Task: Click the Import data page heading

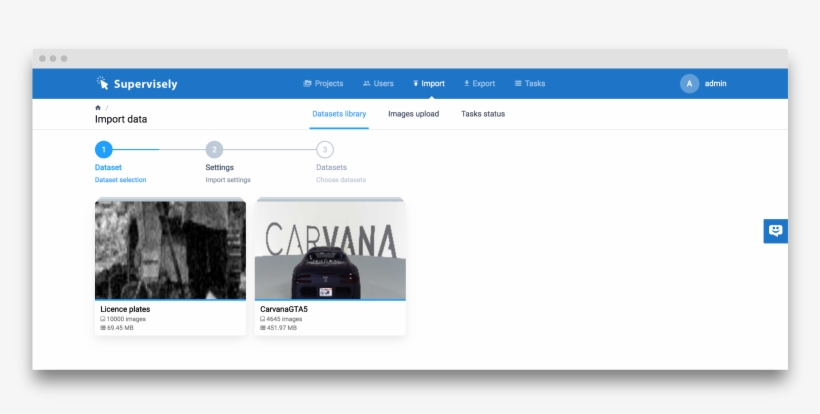Action: (121, 119)
